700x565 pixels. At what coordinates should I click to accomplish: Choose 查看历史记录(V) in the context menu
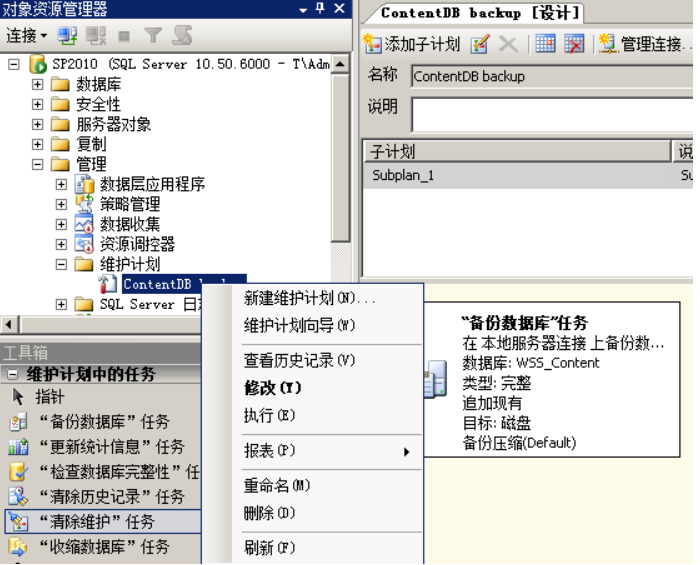[299, 361]
